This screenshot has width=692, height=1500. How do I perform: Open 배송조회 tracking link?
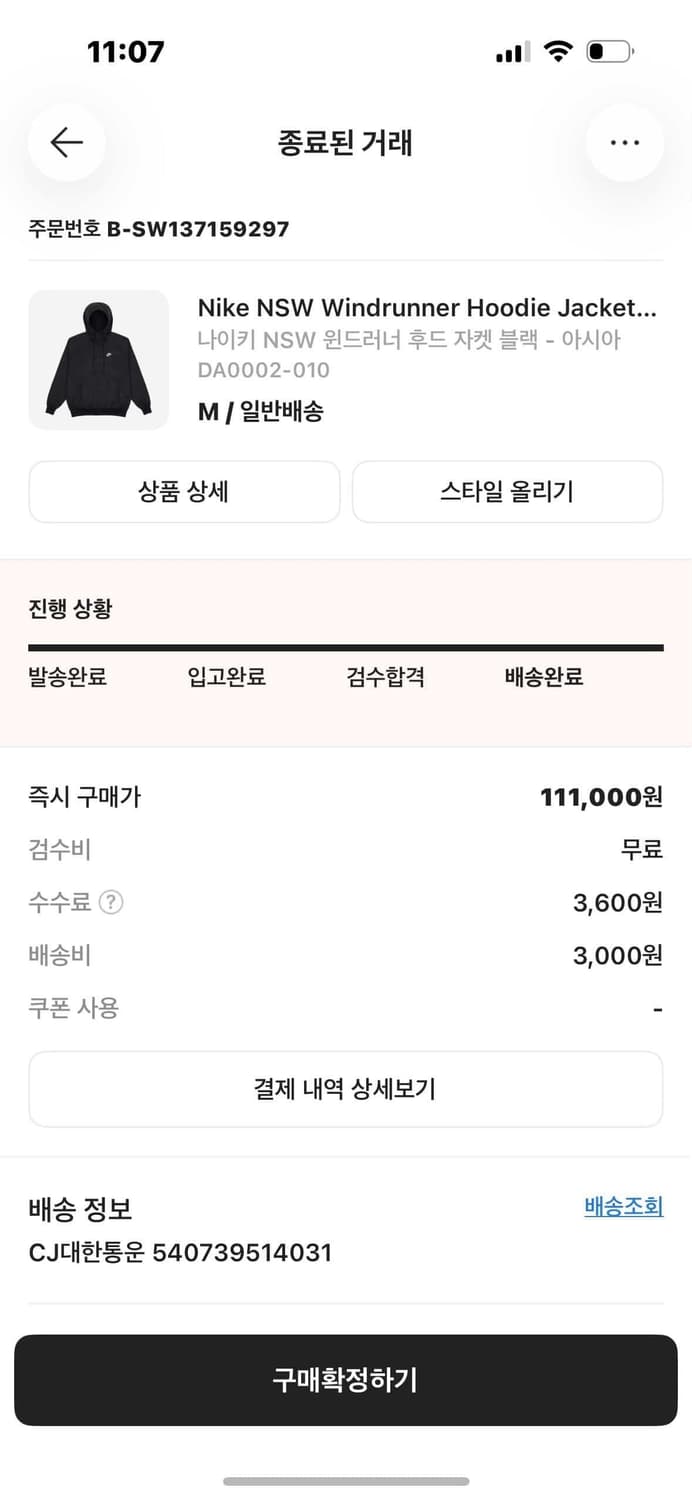tap(624, 1207)
